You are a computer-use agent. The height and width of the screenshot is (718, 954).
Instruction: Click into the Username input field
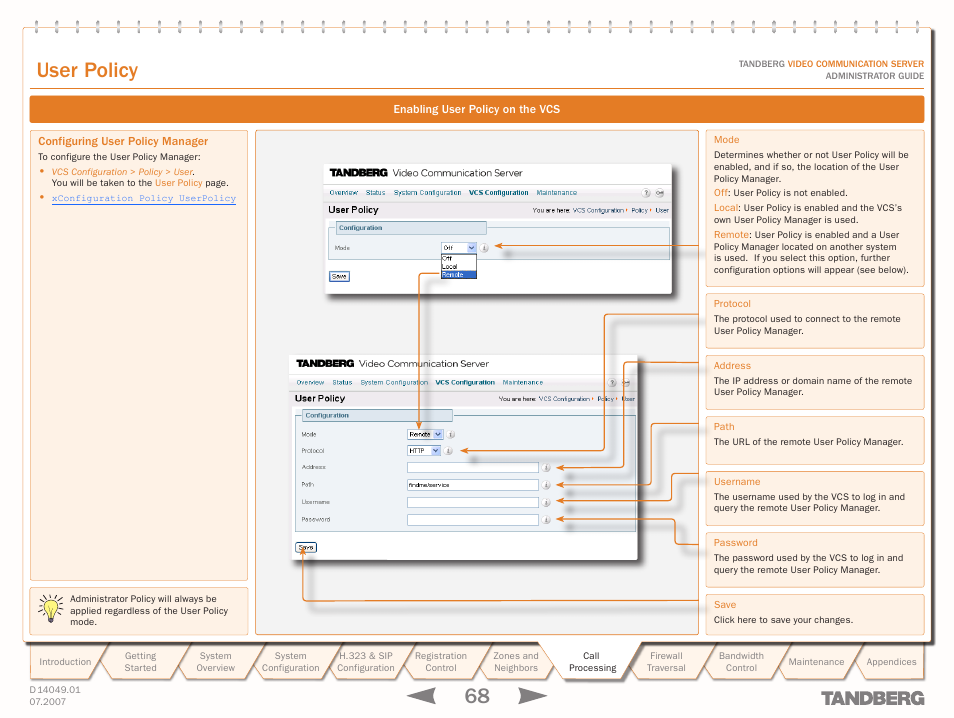click(x=473, y=502)
